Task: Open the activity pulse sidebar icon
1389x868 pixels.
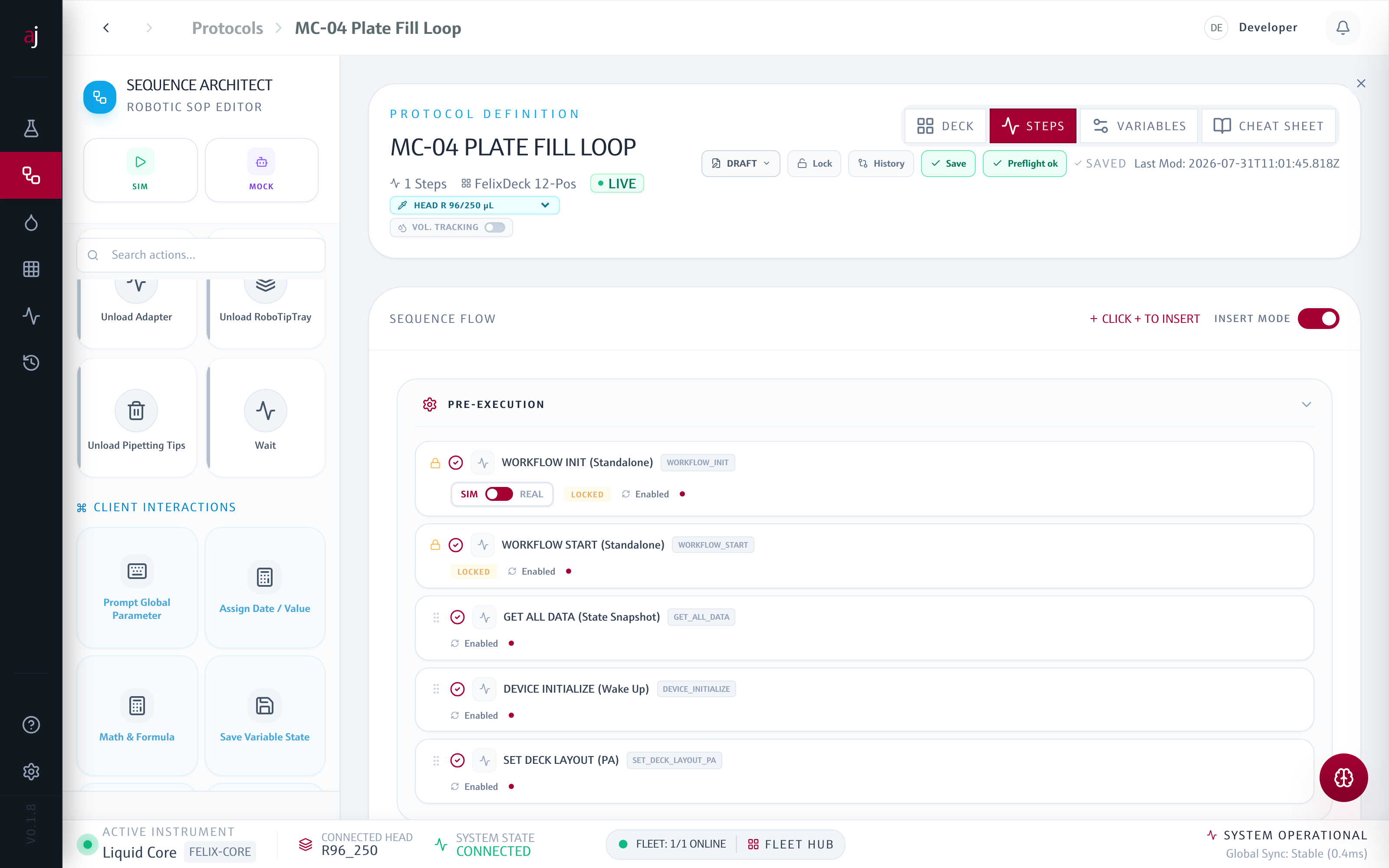Action: point(31,316)
